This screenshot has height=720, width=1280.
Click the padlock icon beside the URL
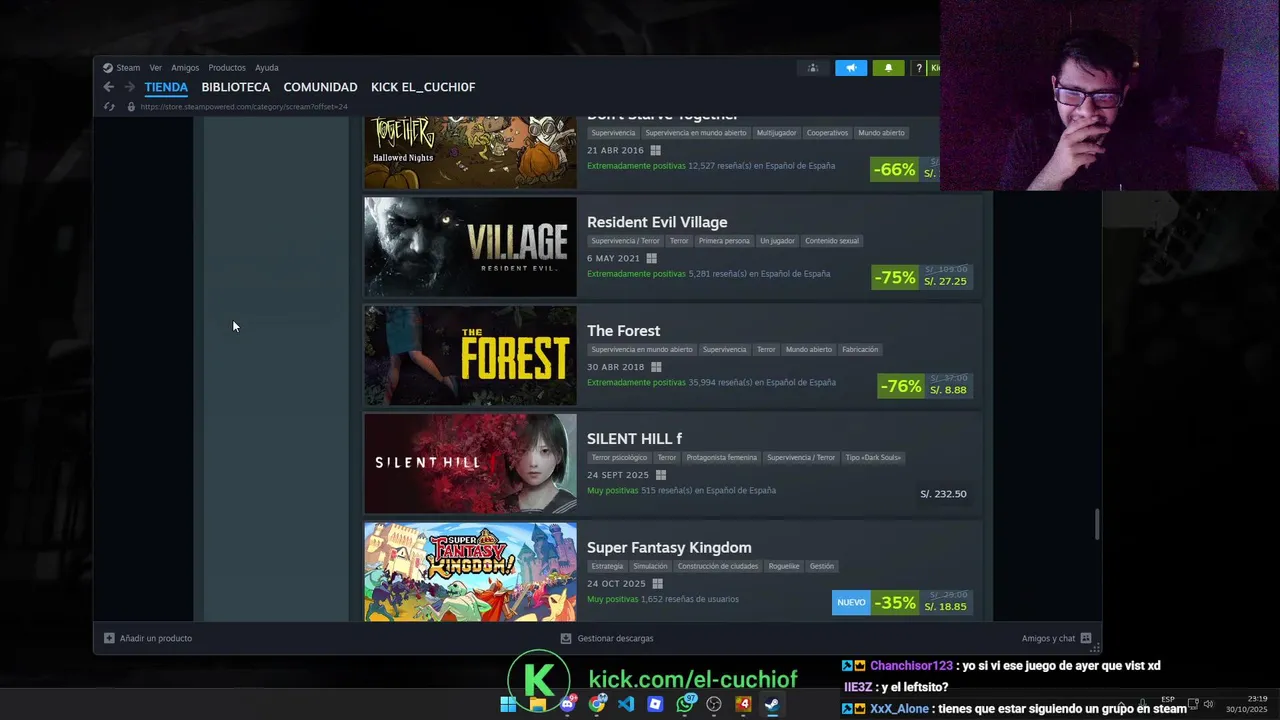[131, 106]
